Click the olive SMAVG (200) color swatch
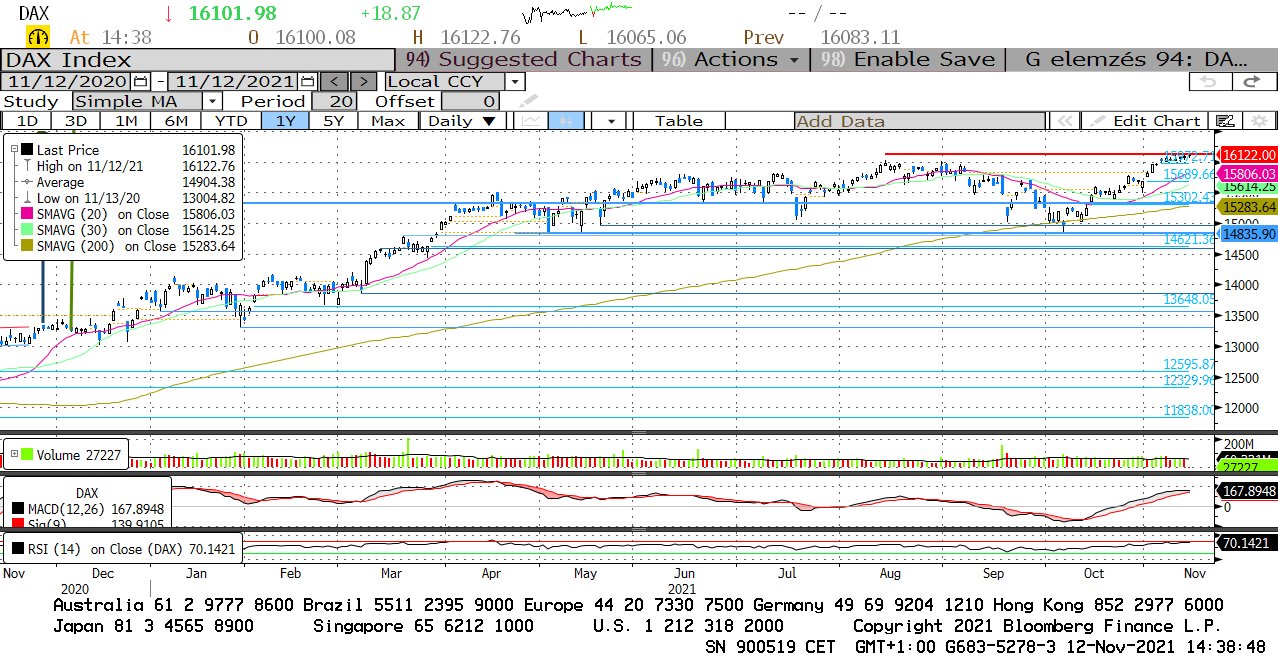This screenshot has width=1278, height=670. 27,245
